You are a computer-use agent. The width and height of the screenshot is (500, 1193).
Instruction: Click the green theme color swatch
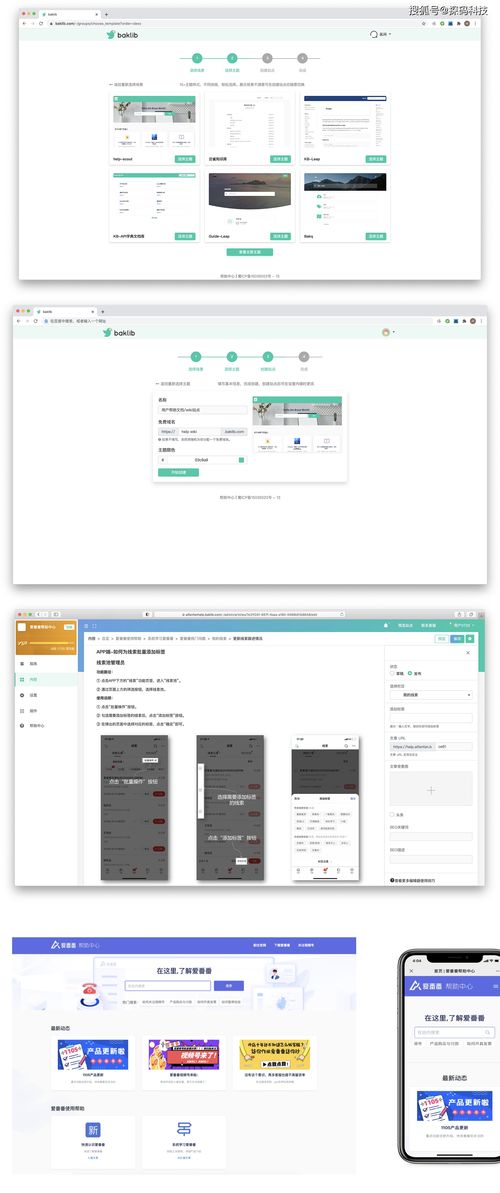(x=242, y=460)
